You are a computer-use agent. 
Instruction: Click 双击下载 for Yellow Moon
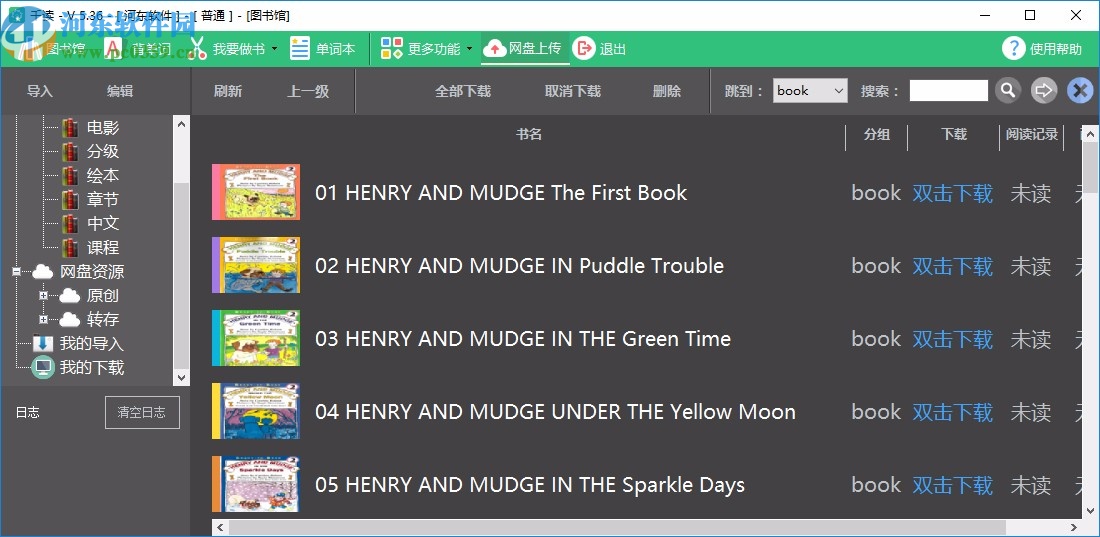point(953,412)
